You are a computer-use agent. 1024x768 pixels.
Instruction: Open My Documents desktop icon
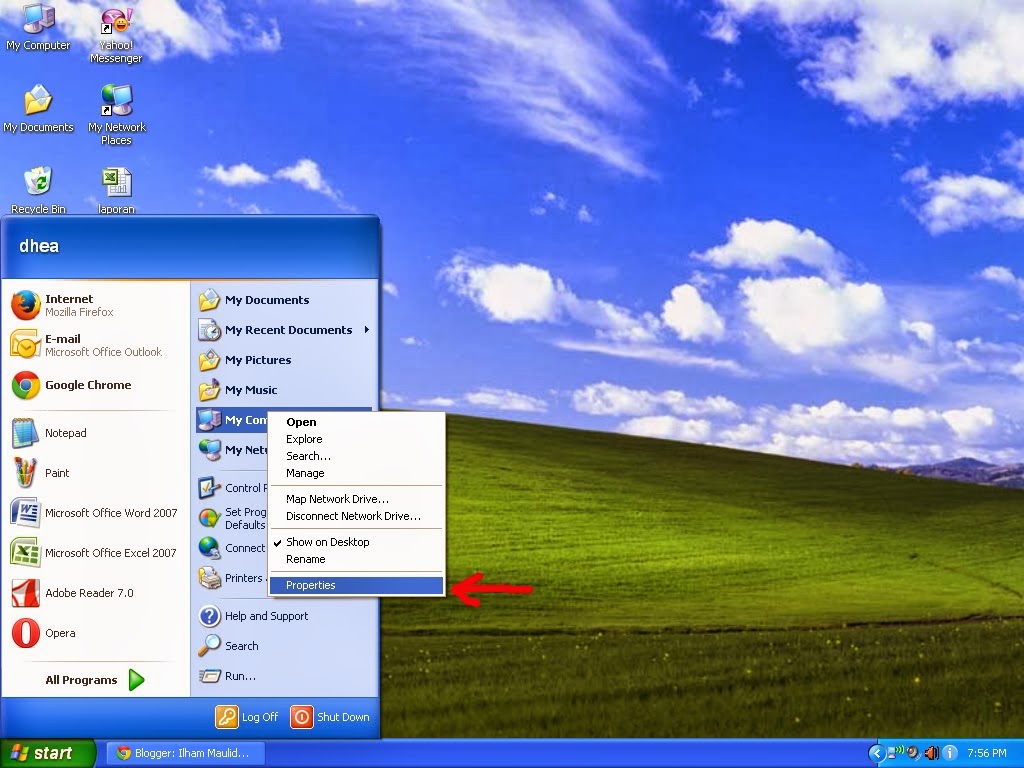tap(38, 109)
